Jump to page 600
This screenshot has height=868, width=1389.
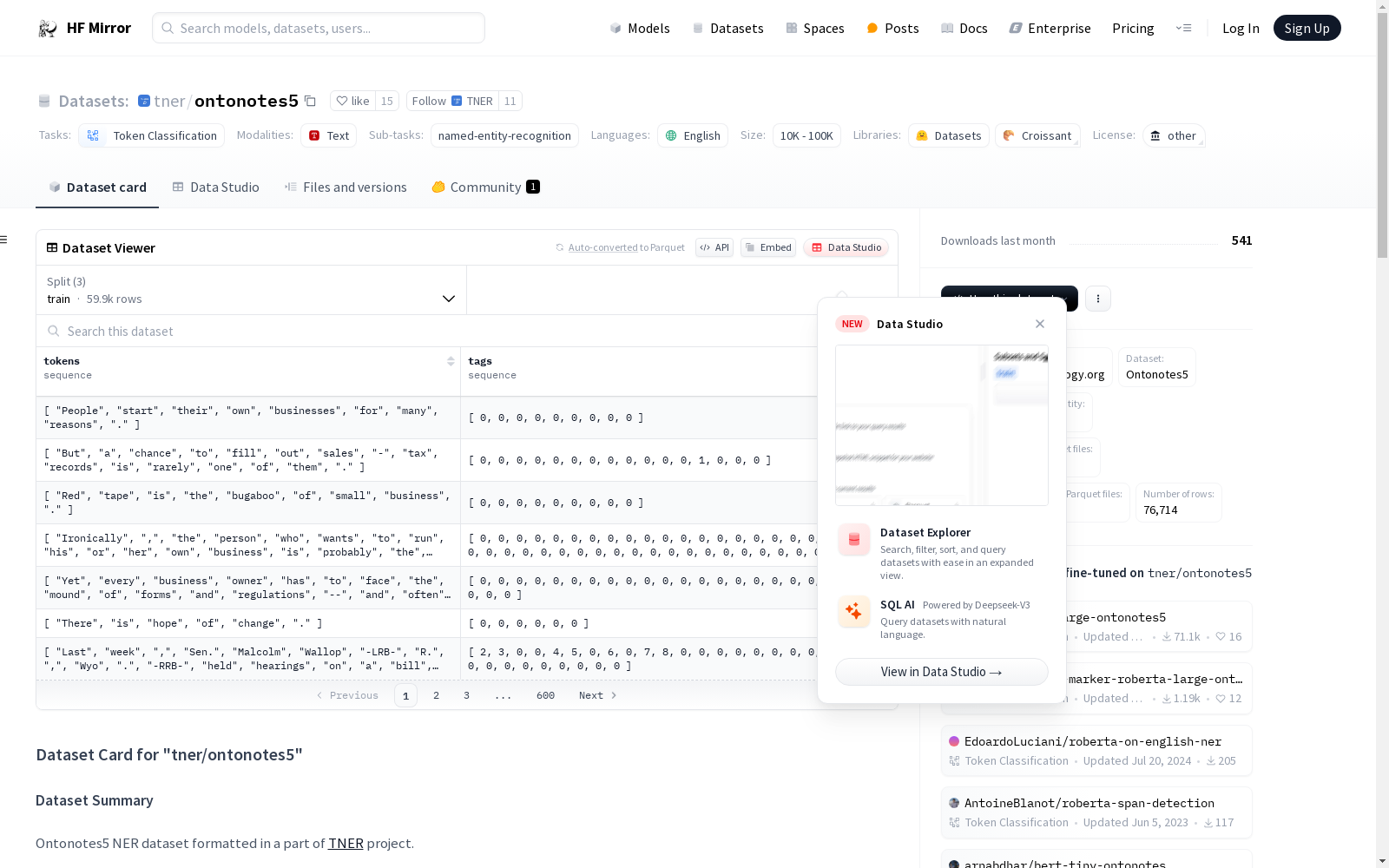click(545, 695)
